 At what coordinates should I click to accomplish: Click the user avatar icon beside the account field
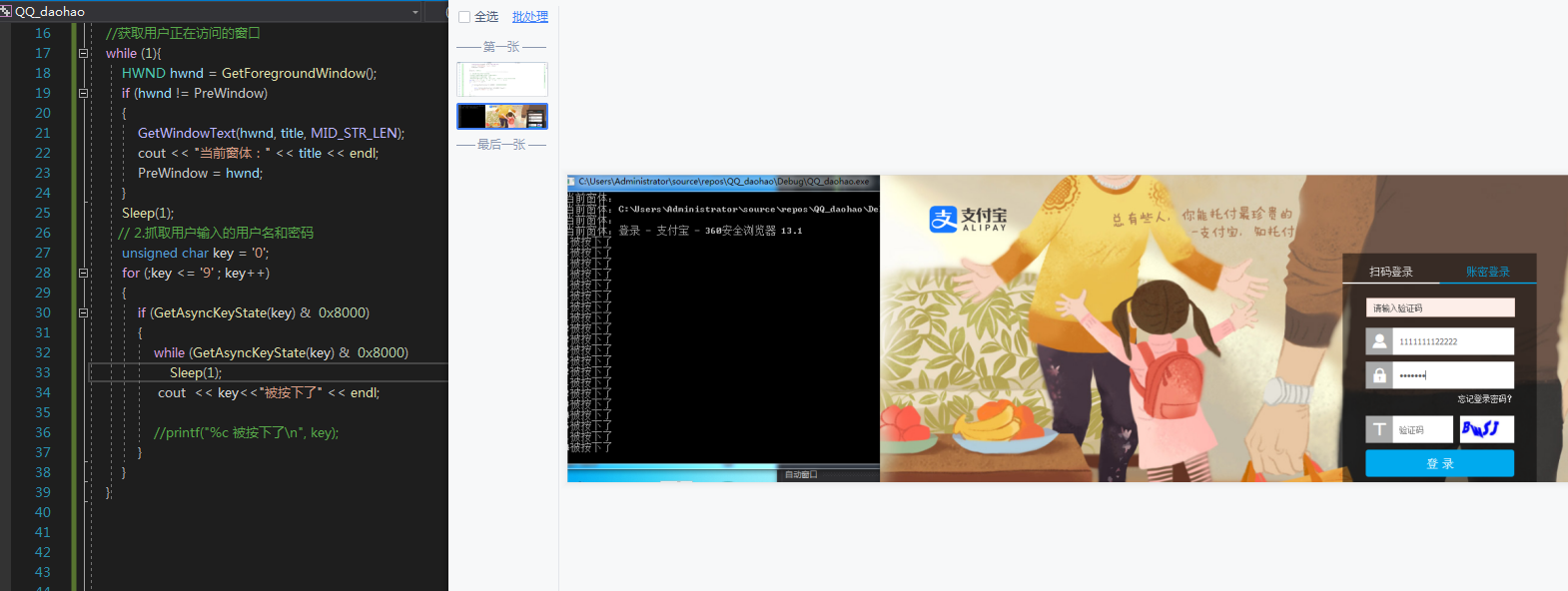pyautogui.click(x=1379, y=341)
